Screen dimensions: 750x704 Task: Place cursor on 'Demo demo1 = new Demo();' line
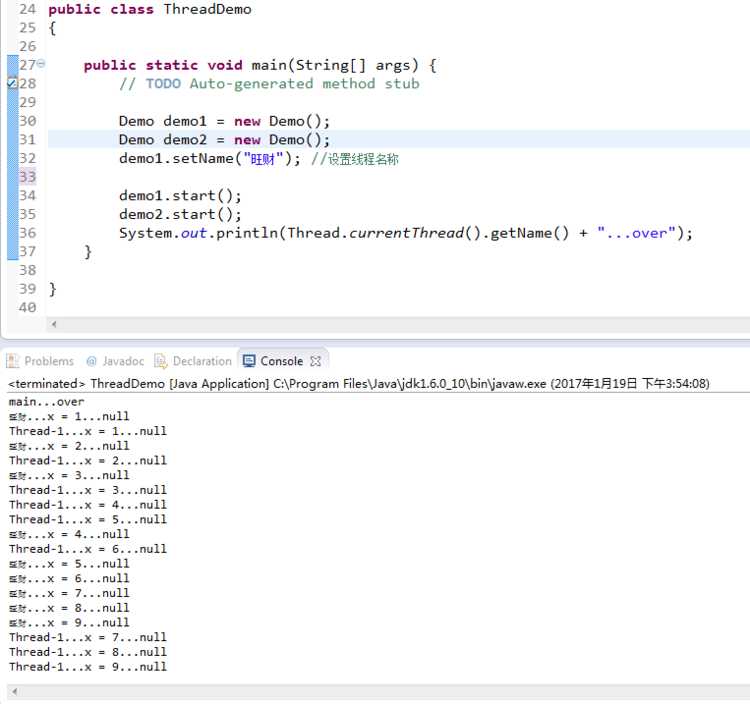pyautogui.click(x=224, y=121)
